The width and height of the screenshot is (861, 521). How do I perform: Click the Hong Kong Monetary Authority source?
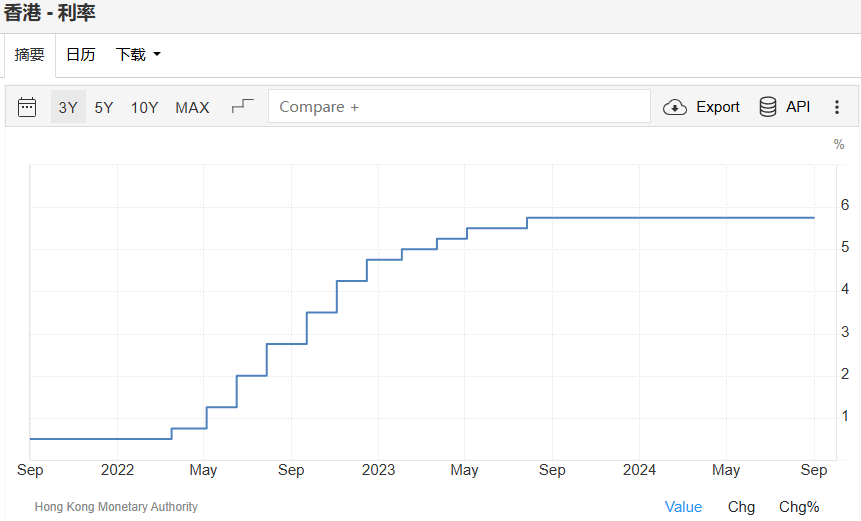(116, 507)
